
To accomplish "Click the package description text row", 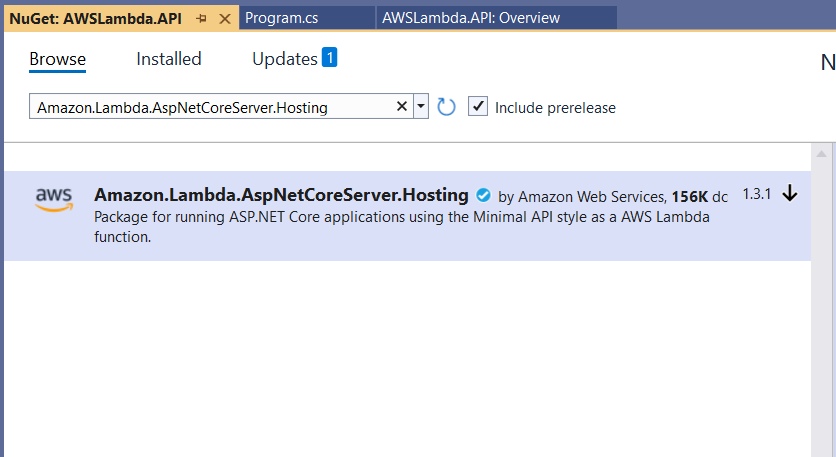I will pos(401,227).
